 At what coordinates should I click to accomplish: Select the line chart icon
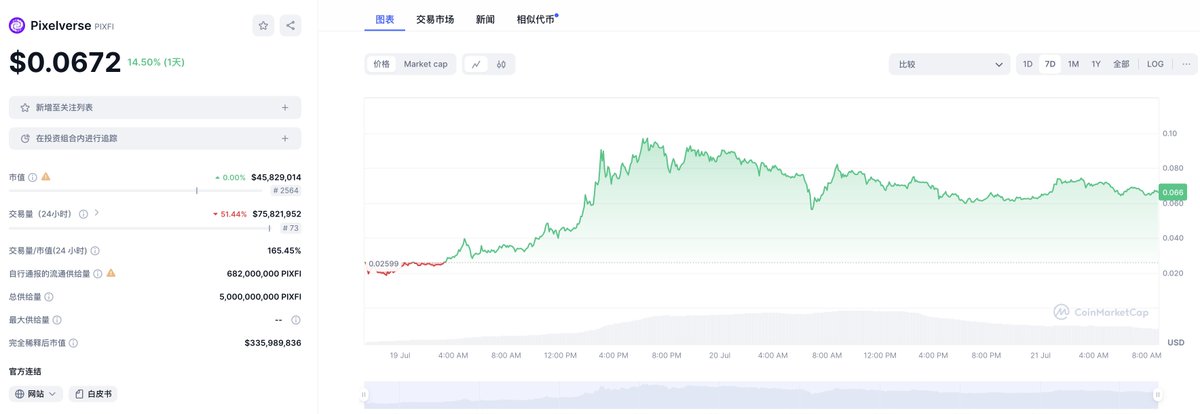[476, 64]
